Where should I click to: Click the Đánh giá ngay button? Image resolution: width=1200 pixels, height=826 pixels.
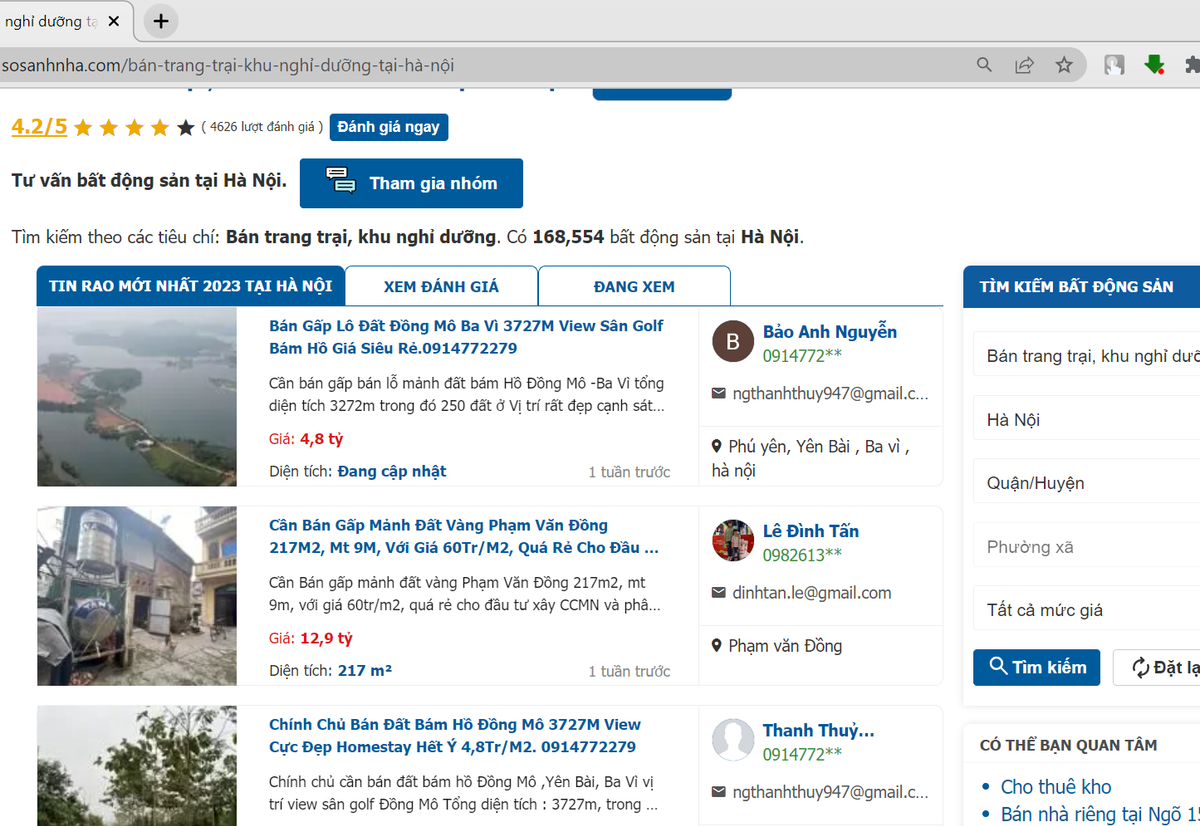click(x=389, y=127)
